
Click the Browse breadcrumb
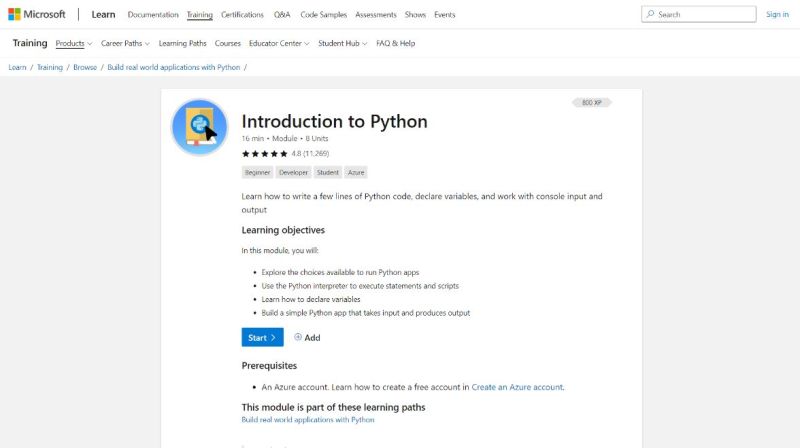[x=85, y=67]
